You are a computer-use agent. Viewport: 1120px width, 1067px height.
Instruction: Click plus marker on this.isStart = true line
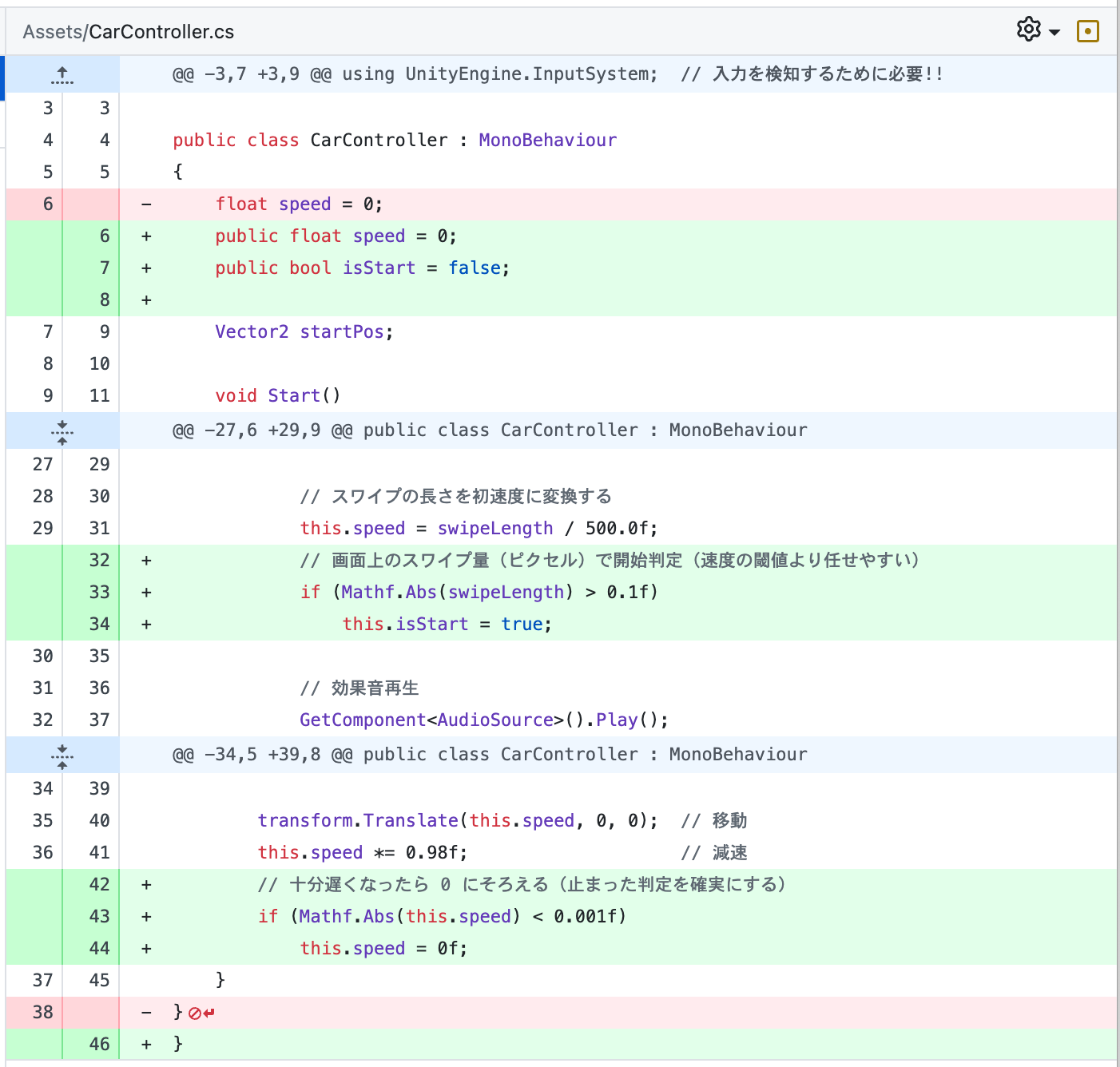point(146,625)
